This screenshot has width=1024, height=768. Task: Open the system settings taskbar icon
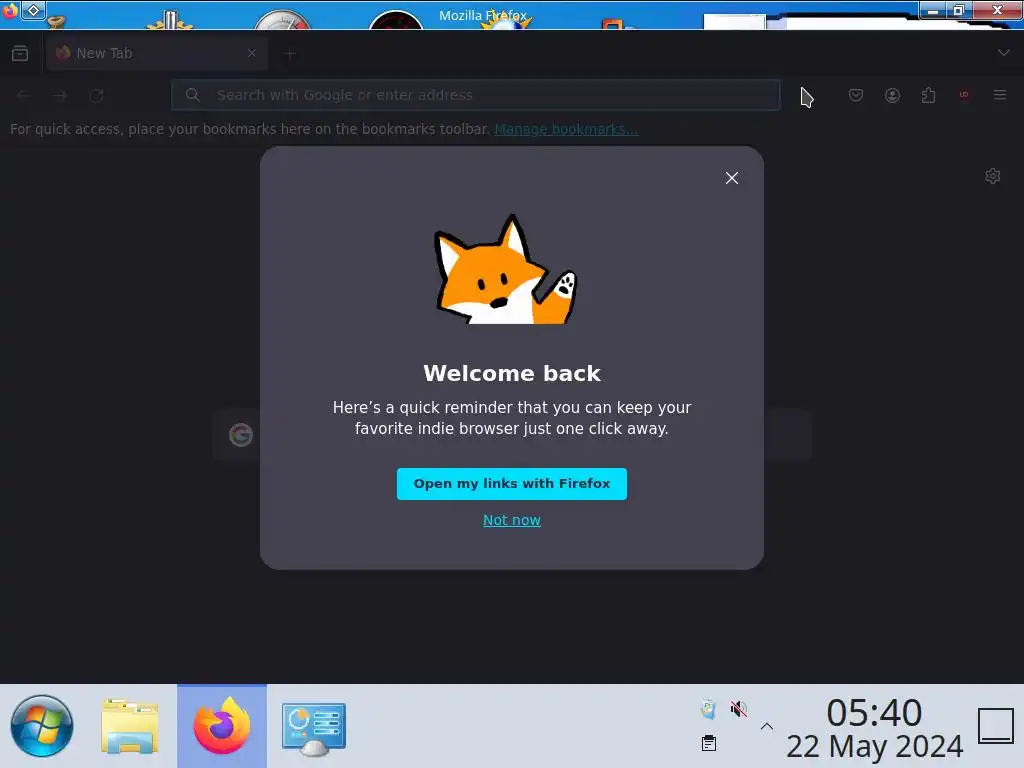(314, 729)
